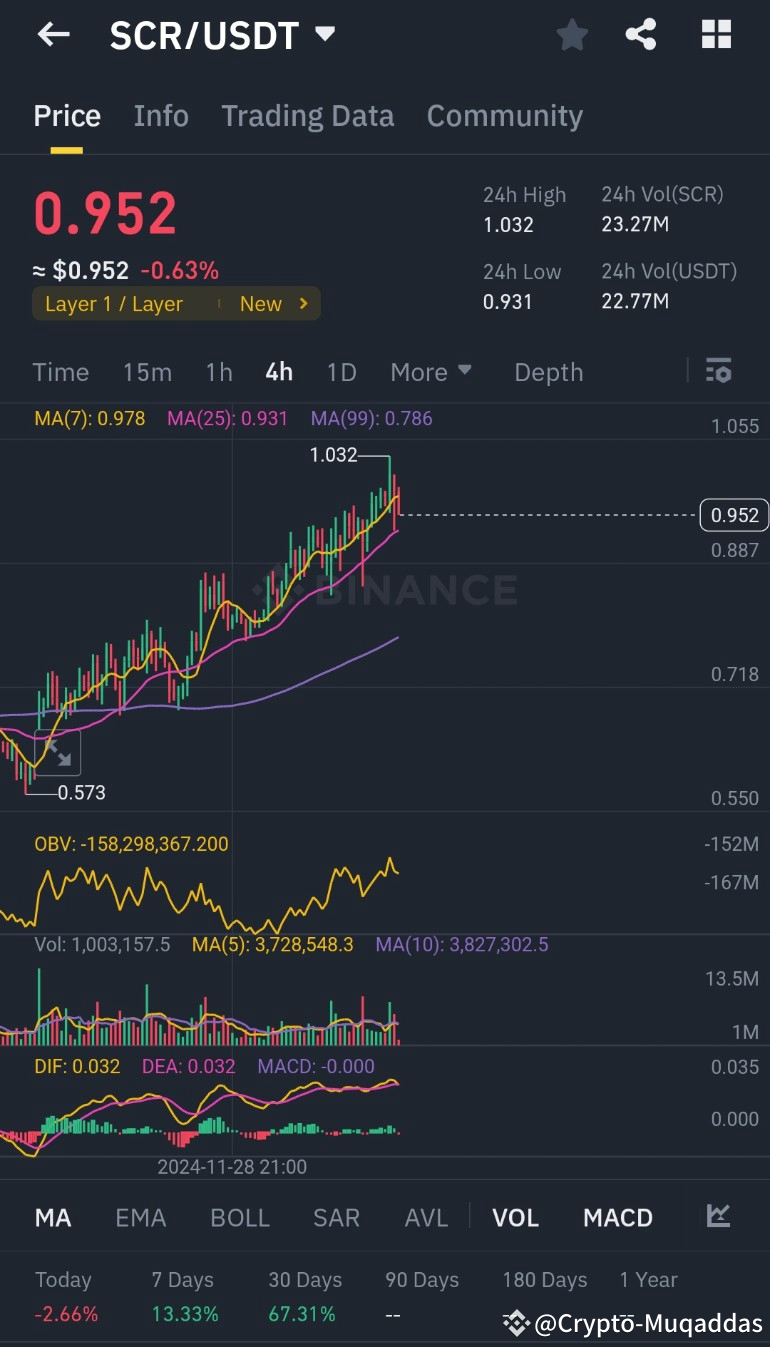Open the Community tab
Screen dimensions: 770x1347
(x=504, y=115)
